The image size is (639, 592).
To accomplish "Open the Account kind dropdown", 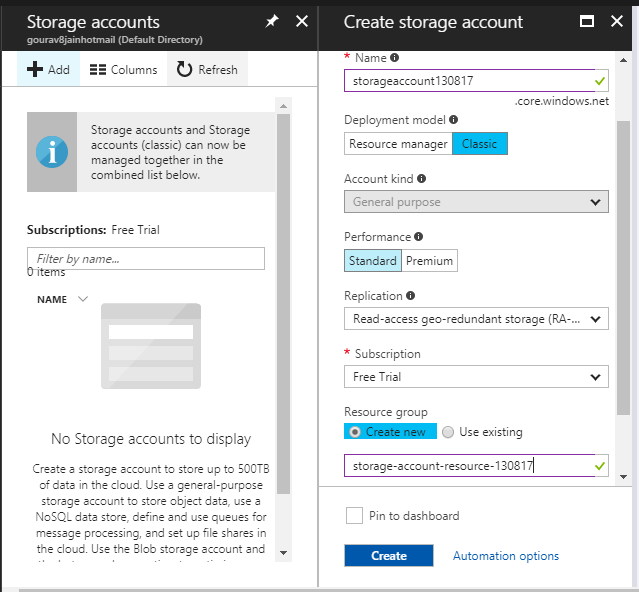I will [x=476, y=202].
